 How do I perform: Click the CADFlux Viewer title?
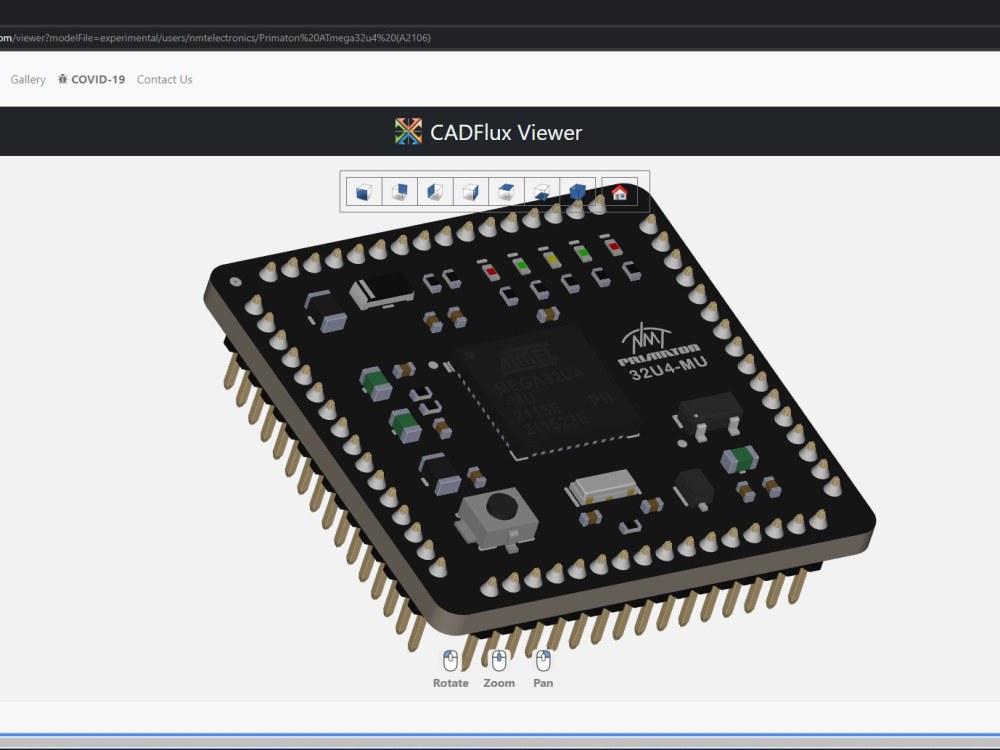point(506,133)
